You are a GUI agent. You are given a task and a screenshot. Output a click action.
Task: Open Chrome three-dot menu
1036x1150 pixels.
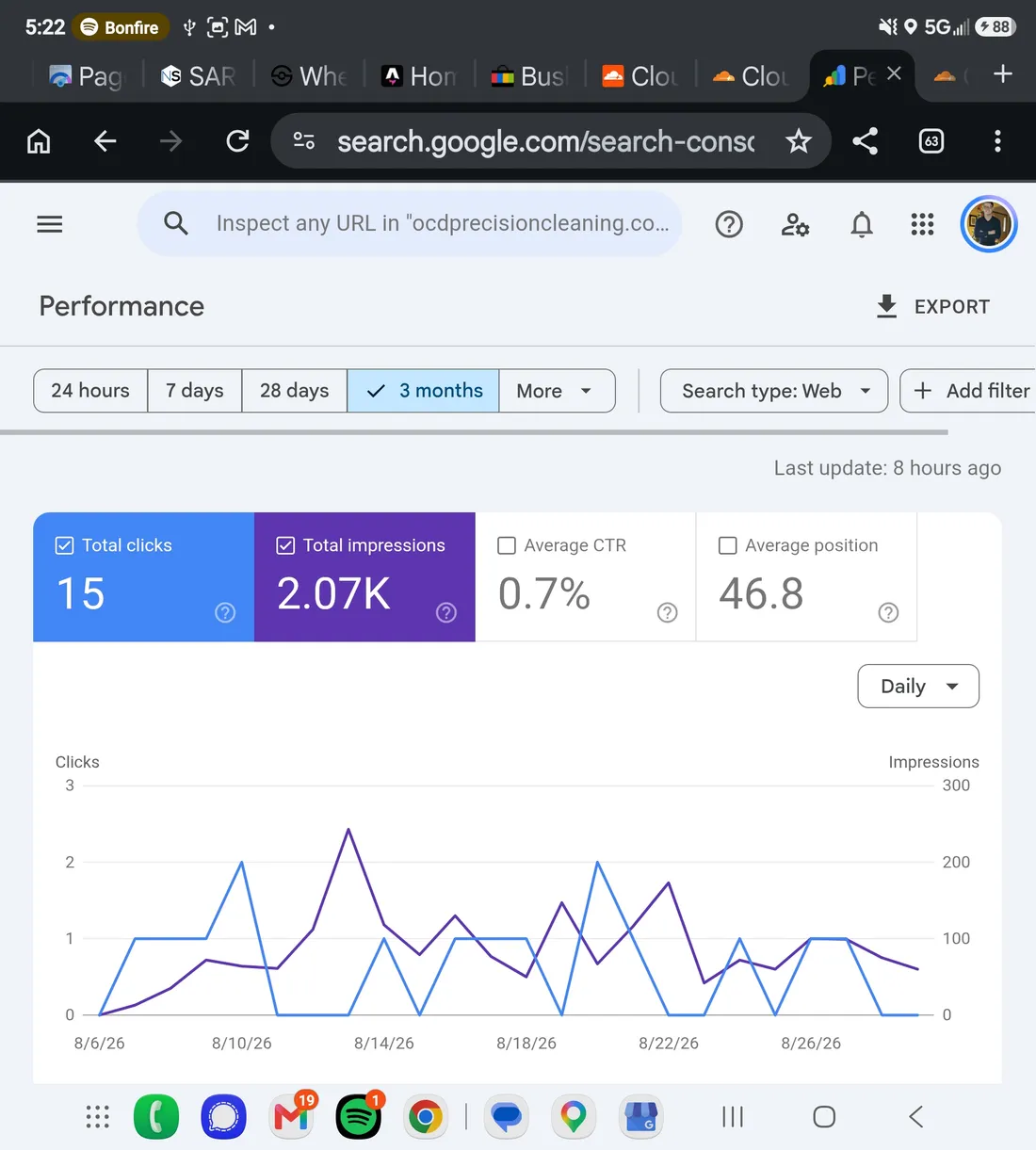click(997, 141)
